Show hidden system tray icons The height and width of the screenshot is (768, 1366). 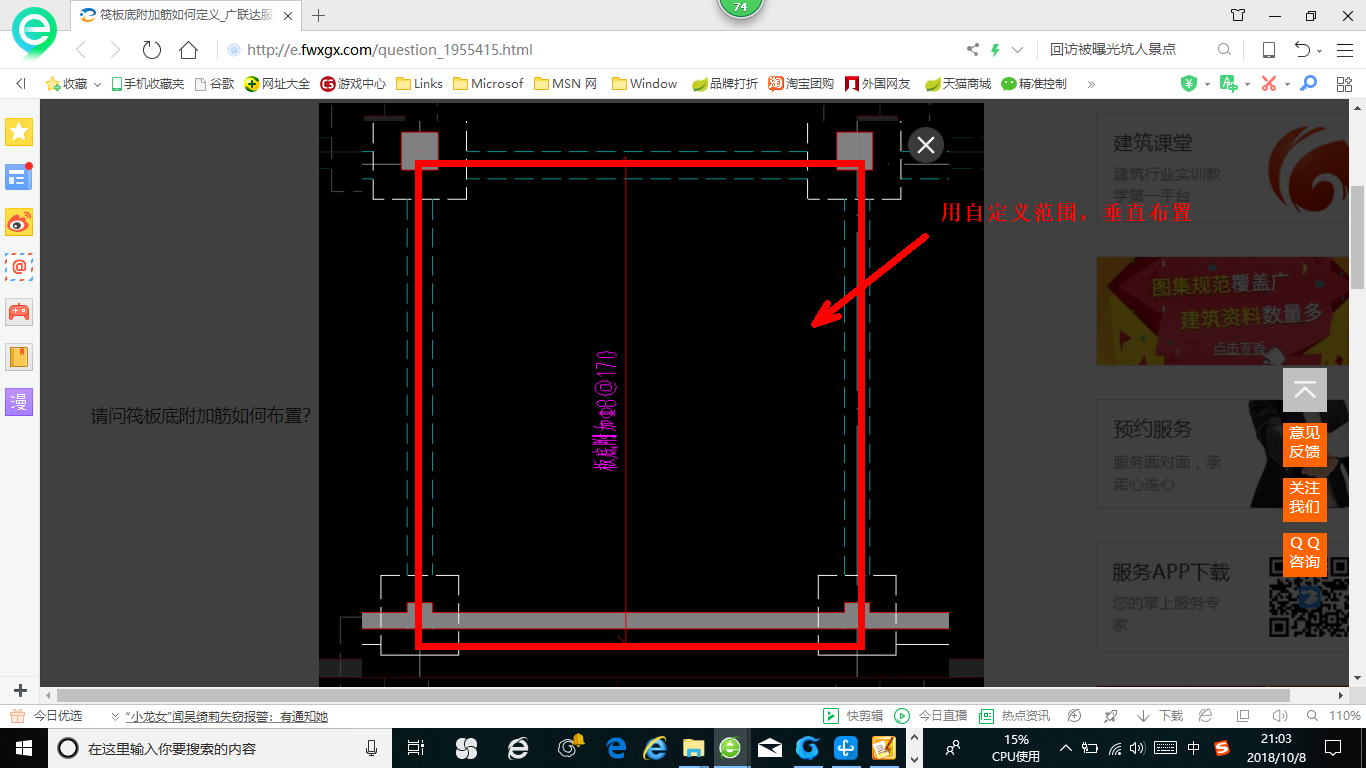click(x=1066, y=748)
